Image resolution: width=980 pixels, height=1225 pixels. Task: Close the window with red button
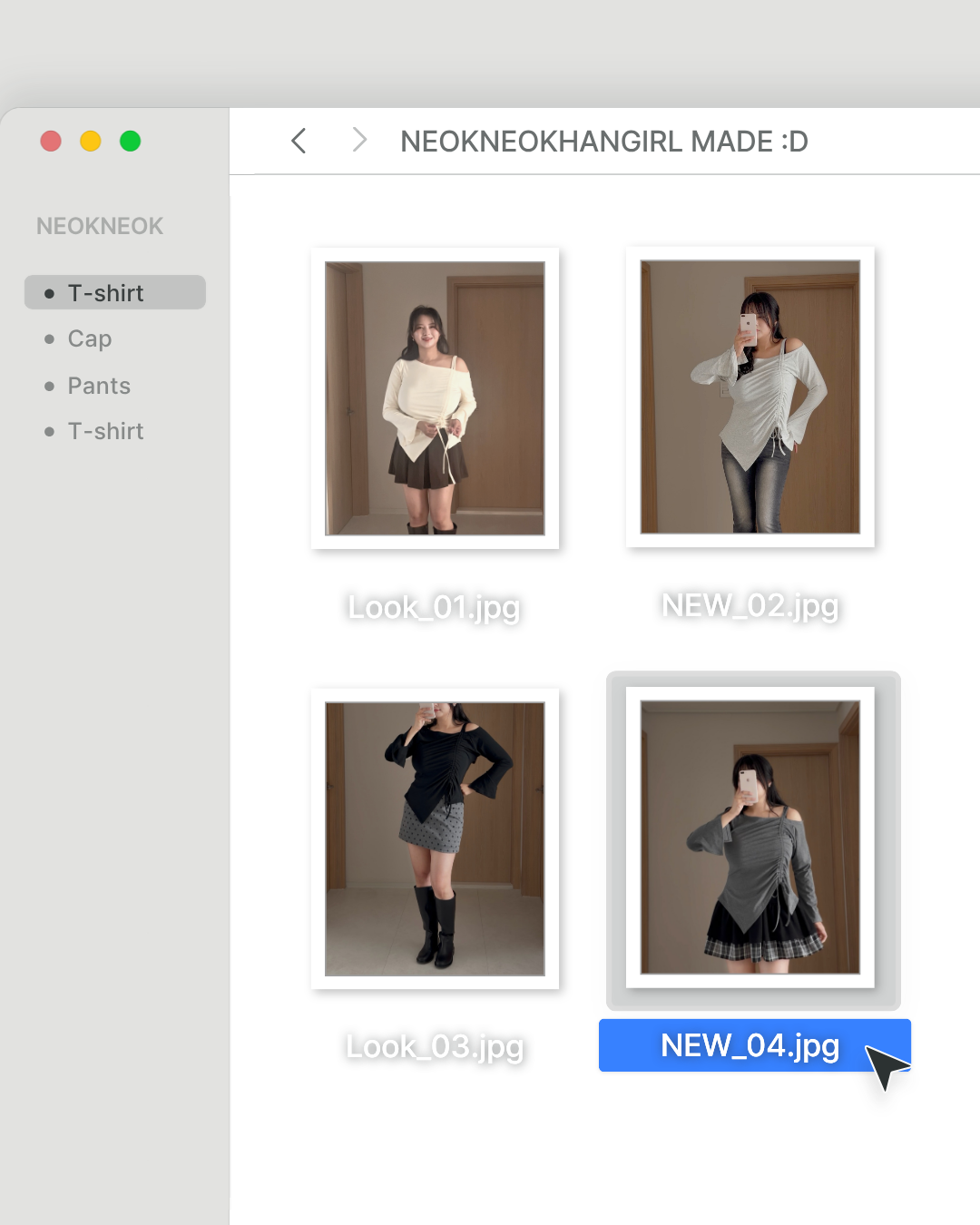click(51, 142)
